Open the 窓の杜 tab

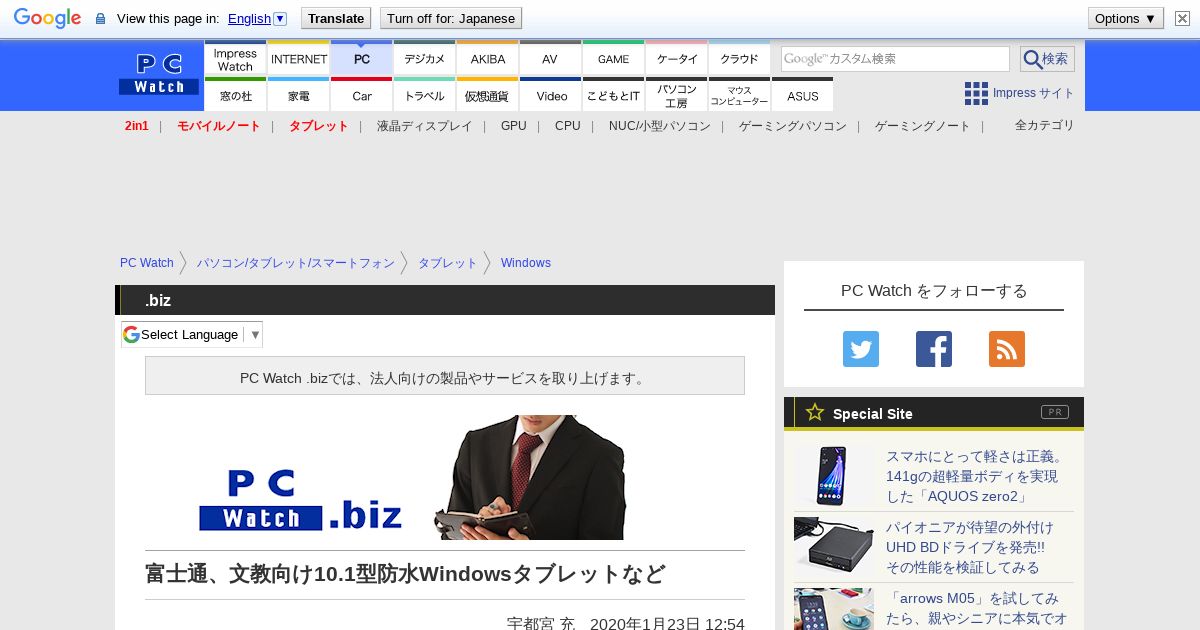[x=235, y=95]
